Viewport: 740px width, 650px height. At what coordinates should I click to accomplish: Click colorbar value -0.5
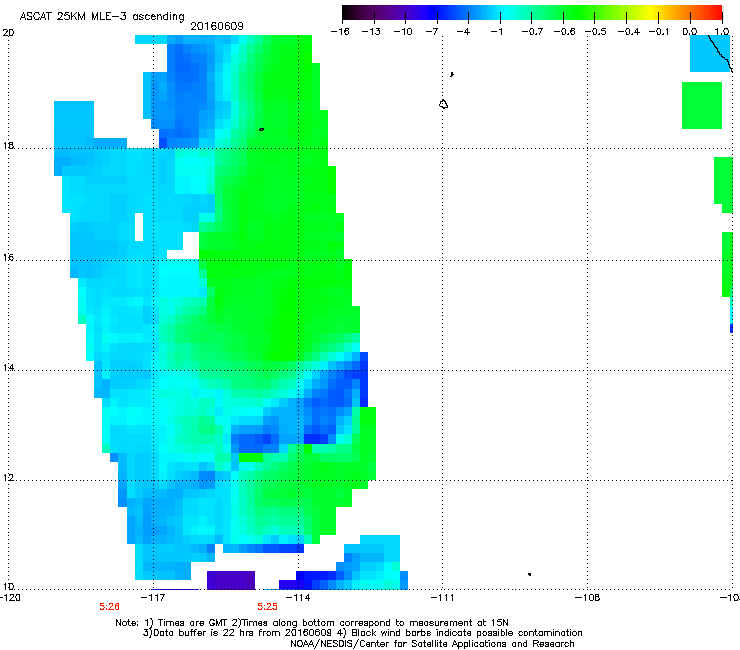[596, 32]
